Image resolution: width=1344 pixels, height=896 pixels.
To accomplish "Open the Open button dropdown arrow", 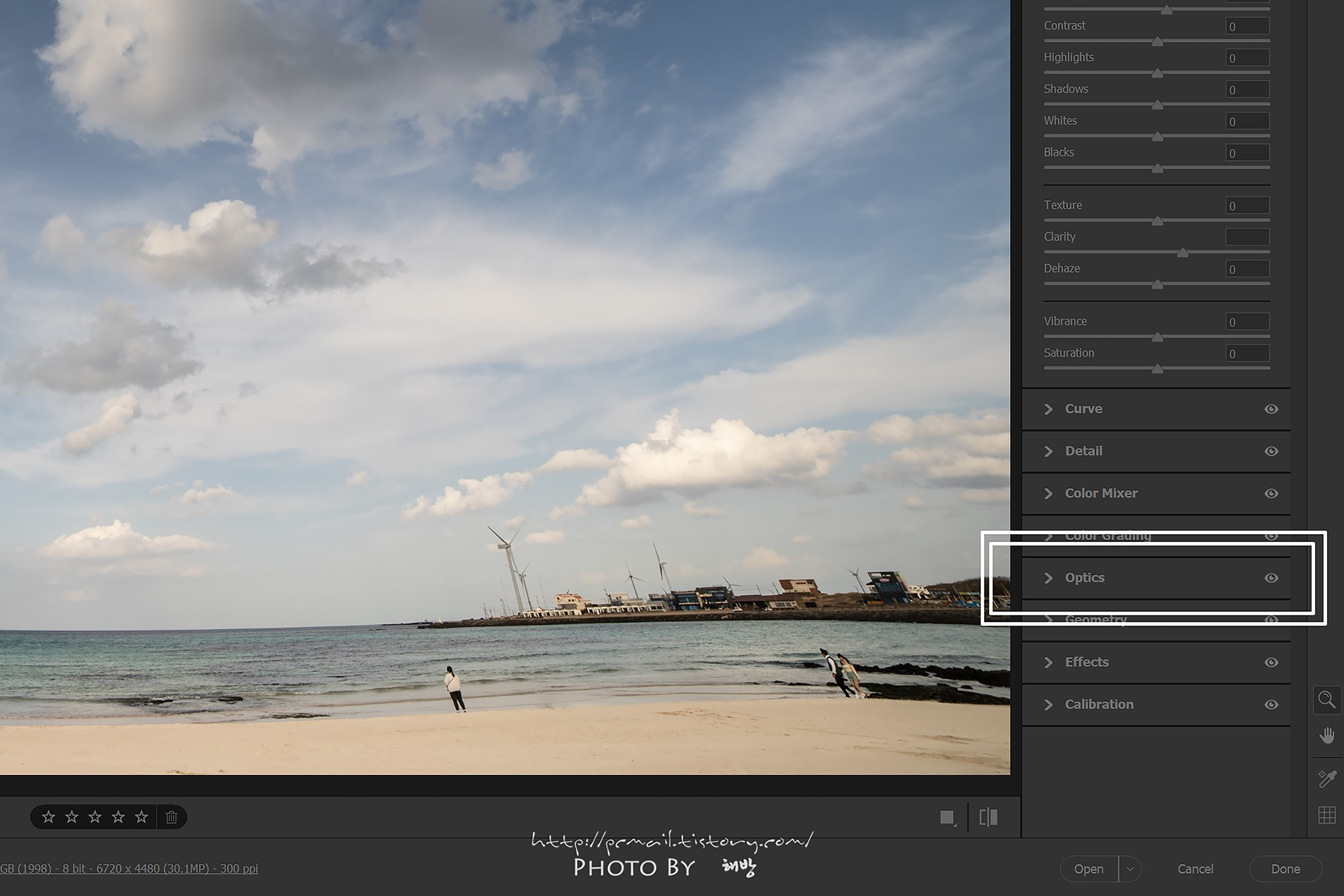I will pos(1129,869).
